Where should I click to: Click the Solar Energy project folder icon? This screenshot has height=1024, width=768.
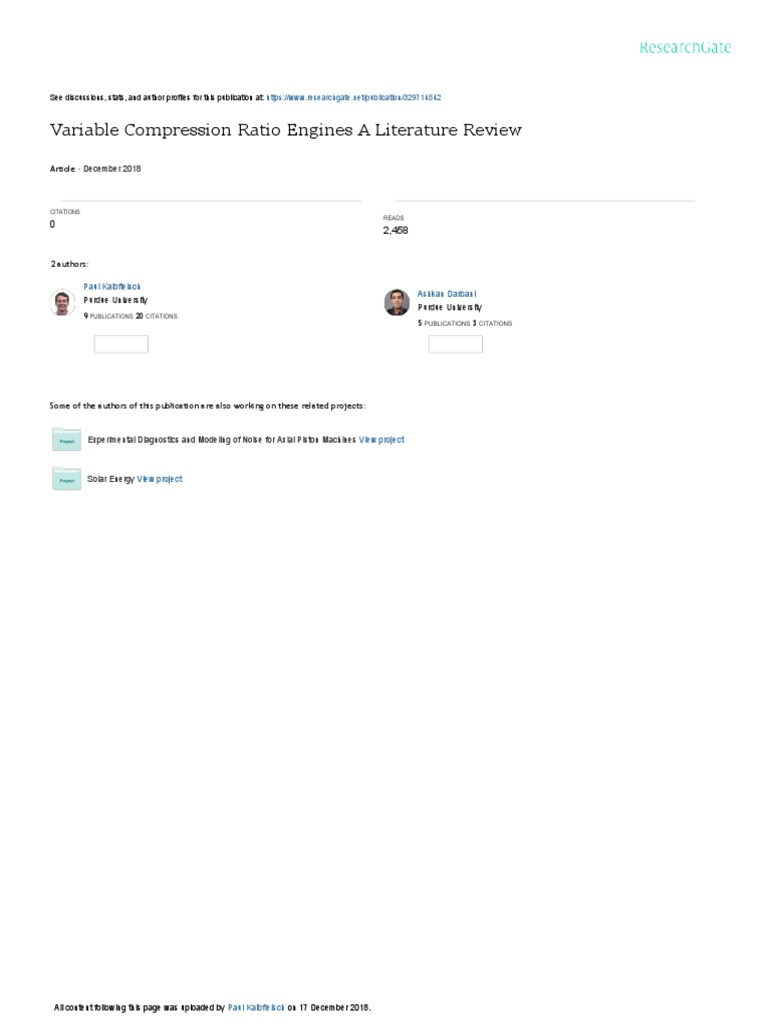(66, 480)
